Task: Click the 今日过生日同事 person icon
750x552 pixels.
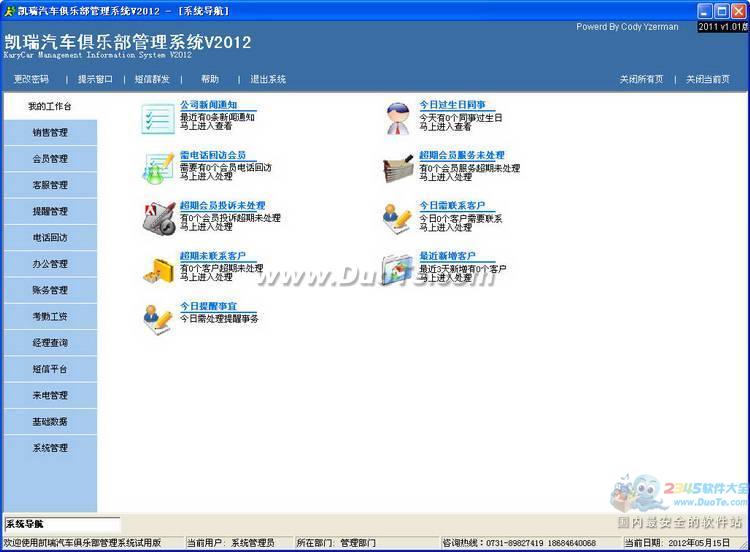Action: pos(397,118)
